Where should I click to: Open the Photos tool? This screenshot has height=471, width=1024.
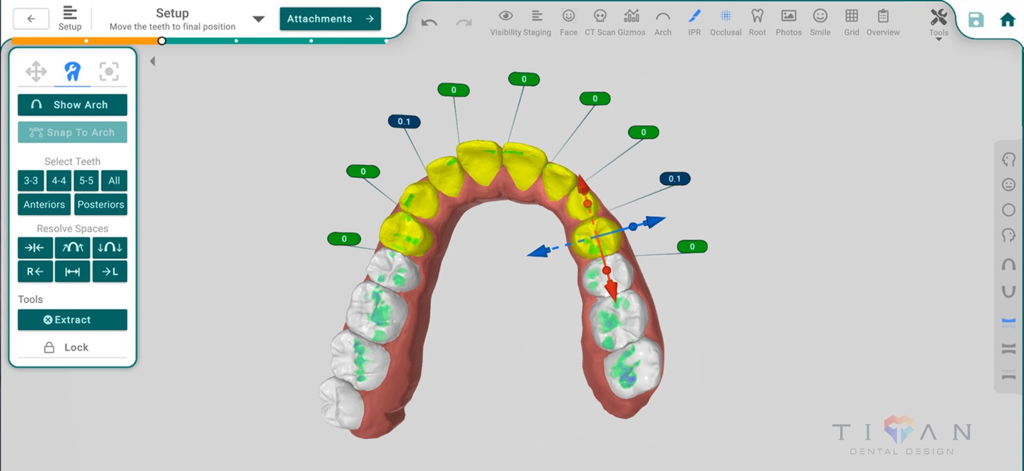pos(789,22)
